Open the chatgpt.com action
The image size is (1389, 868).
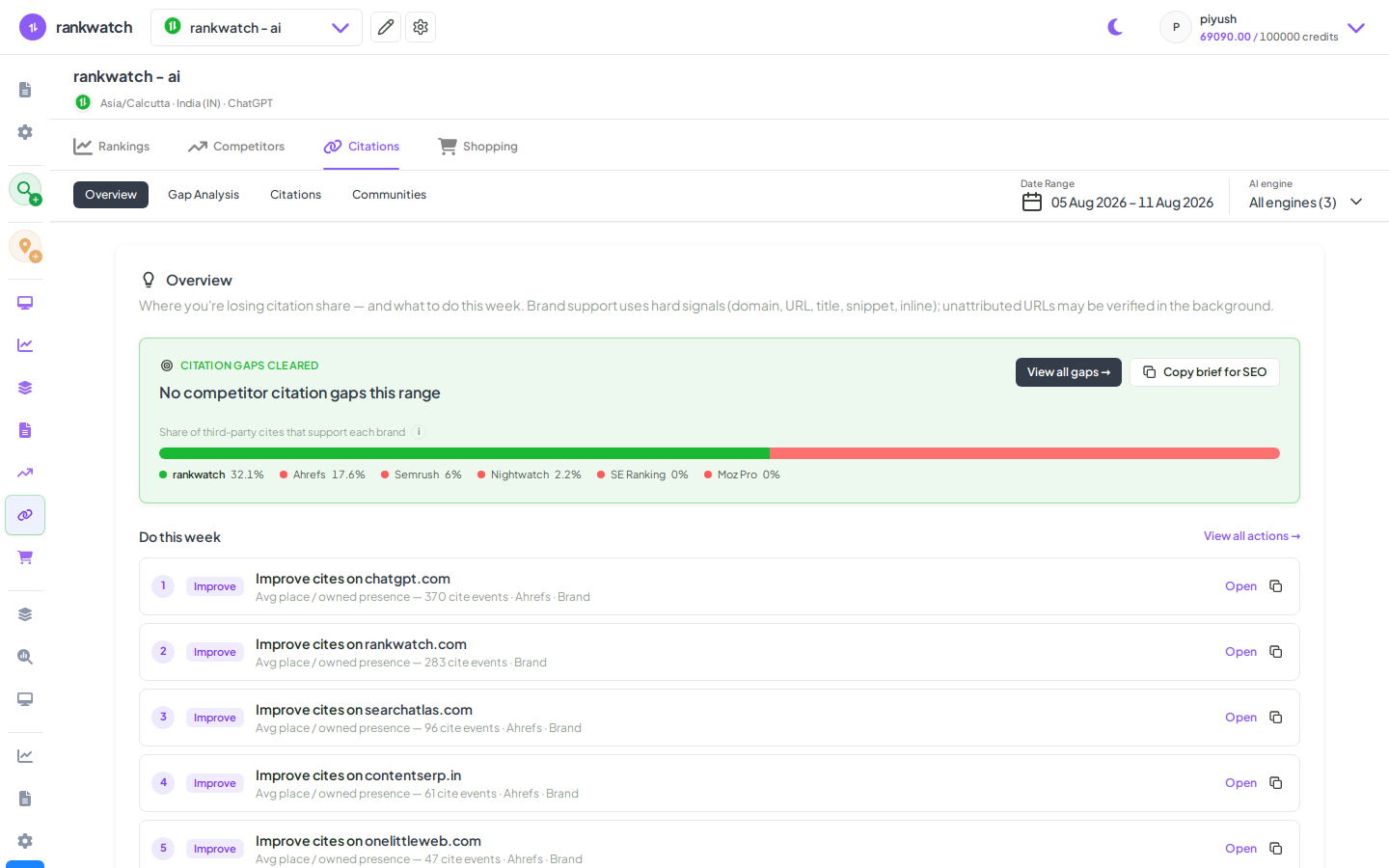pos(1240,586)
